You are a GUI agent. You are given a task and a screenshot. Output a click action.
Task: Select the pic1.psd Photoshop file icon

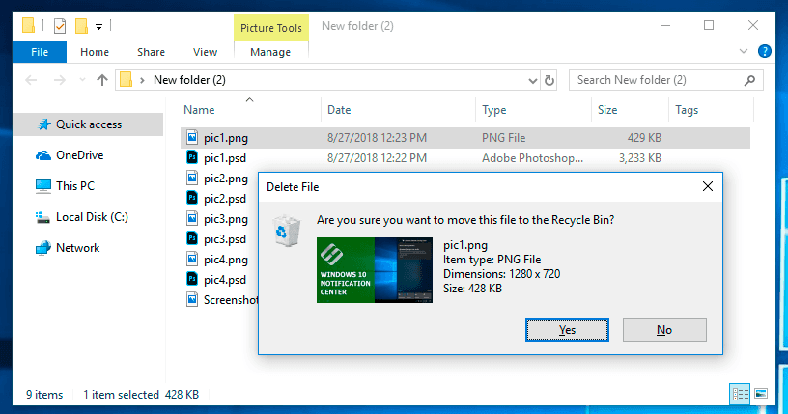click(192, 158)
